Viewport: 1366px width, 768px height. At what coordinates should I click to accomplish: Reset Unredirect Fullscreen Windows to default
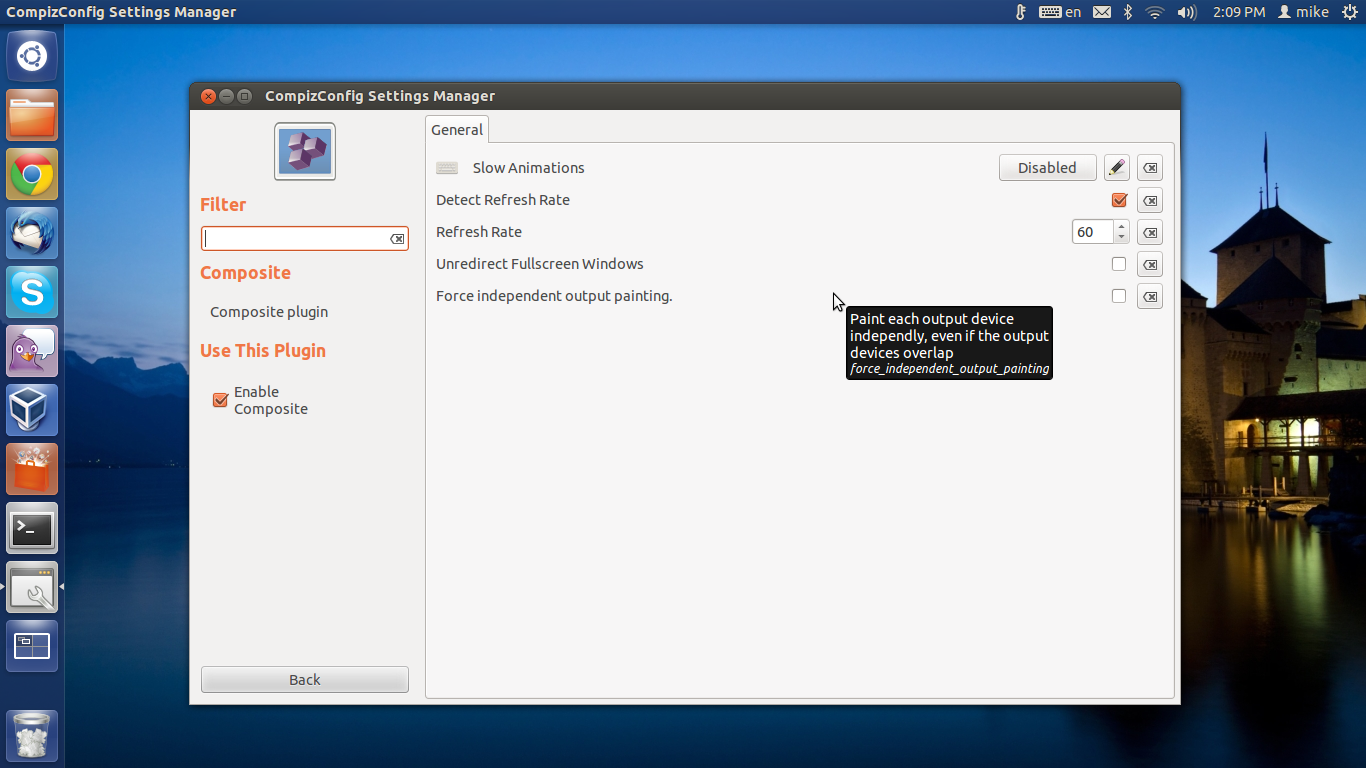point(1150,264)
